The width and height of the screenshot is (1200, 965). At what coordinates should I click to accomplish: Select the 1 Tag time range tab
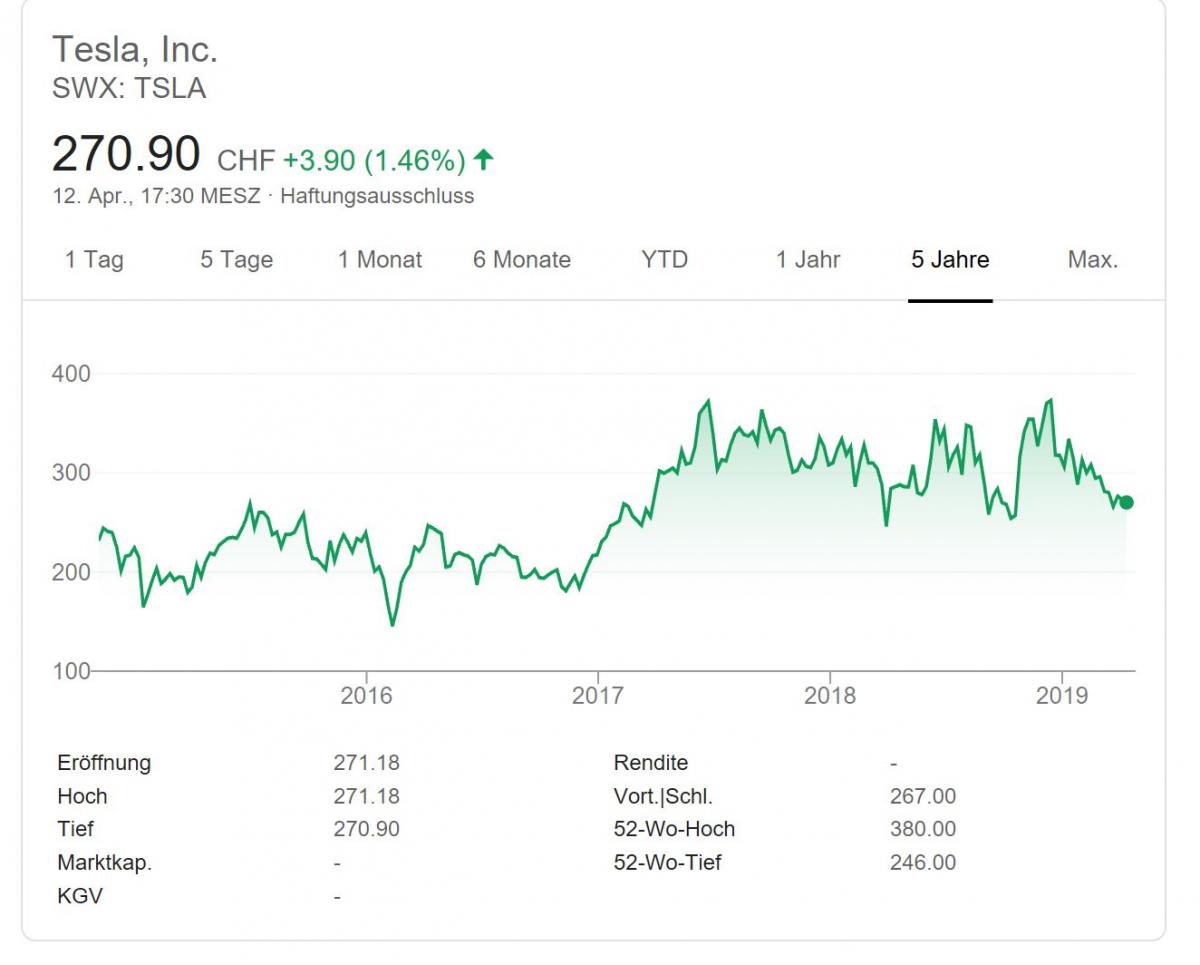coord(94,260)
